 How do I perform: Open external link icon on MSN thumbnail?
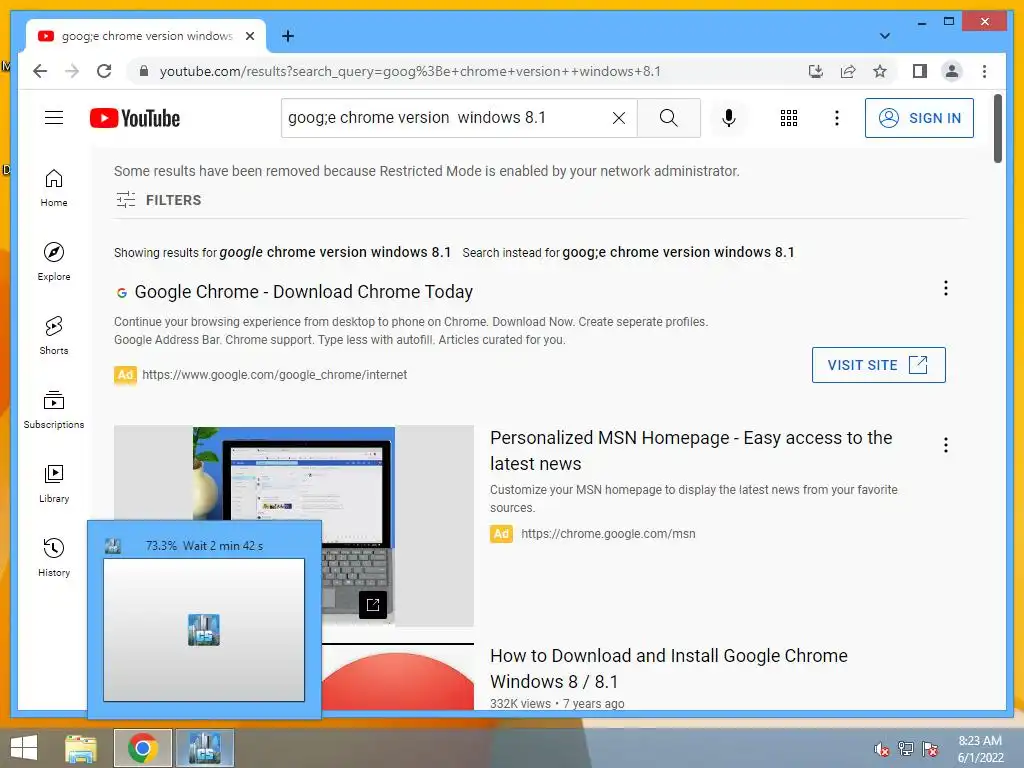(x=373, y=605)
